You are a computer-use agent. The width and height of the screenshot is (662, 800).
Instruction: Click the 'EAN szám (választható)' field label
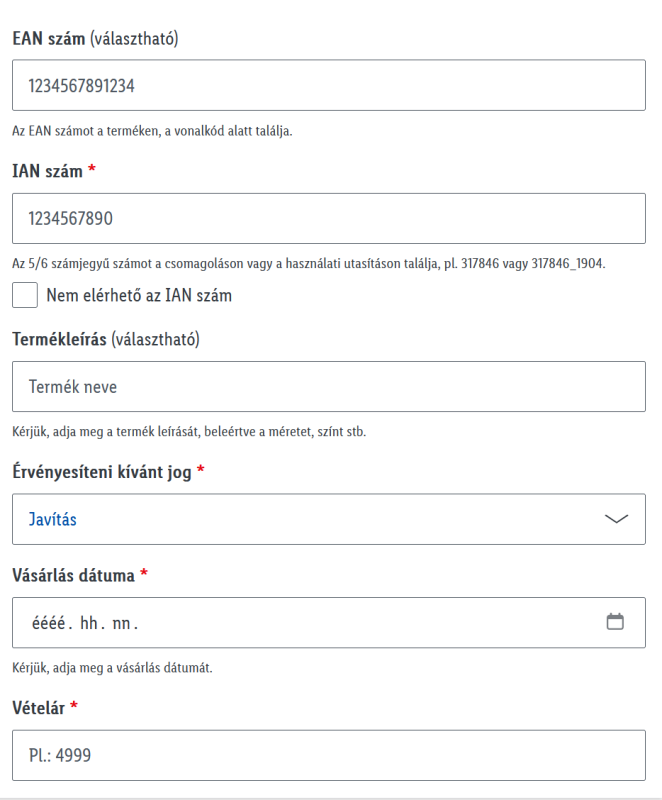click(x=95, y=38)
